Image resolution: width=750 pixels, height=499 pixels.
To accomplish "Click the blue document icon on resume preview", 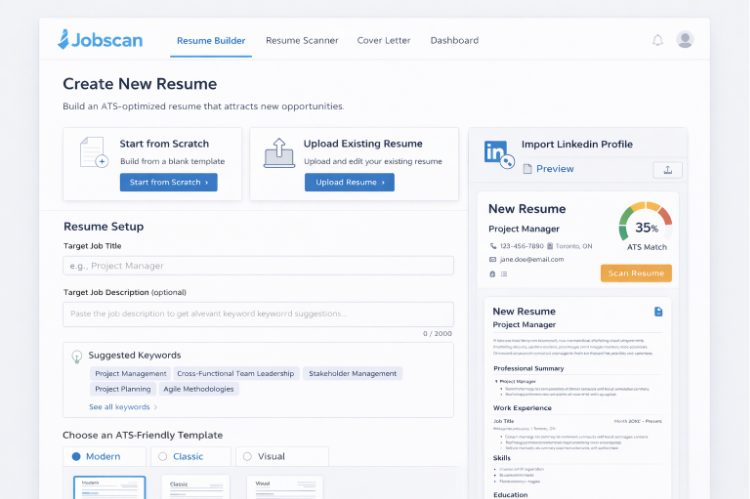I will 658,312.
